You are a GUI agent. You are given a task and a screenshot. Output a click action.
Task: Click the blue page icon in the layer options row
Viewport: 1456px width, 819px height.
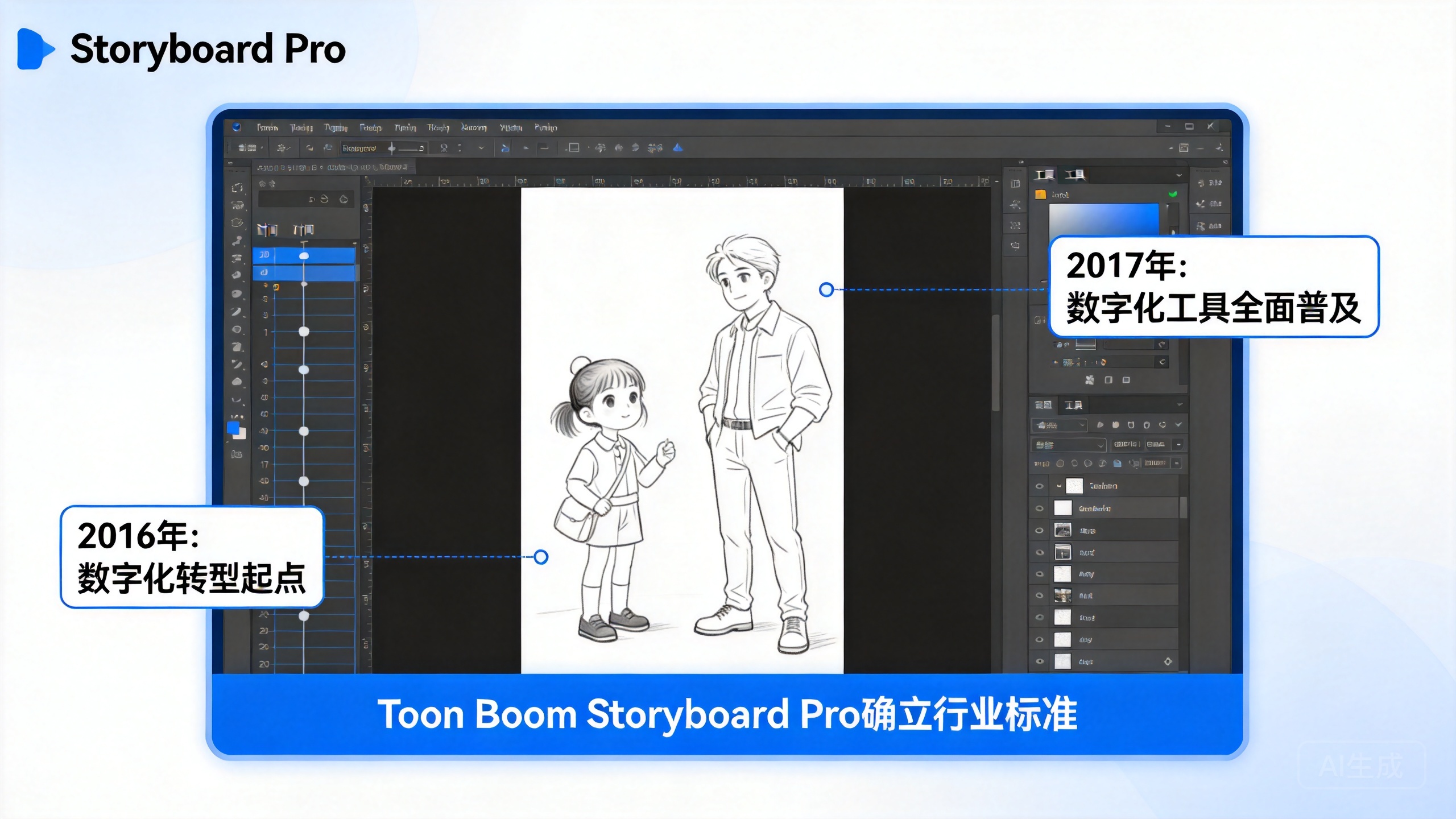pyautogui.click(x=1117, y=463)
